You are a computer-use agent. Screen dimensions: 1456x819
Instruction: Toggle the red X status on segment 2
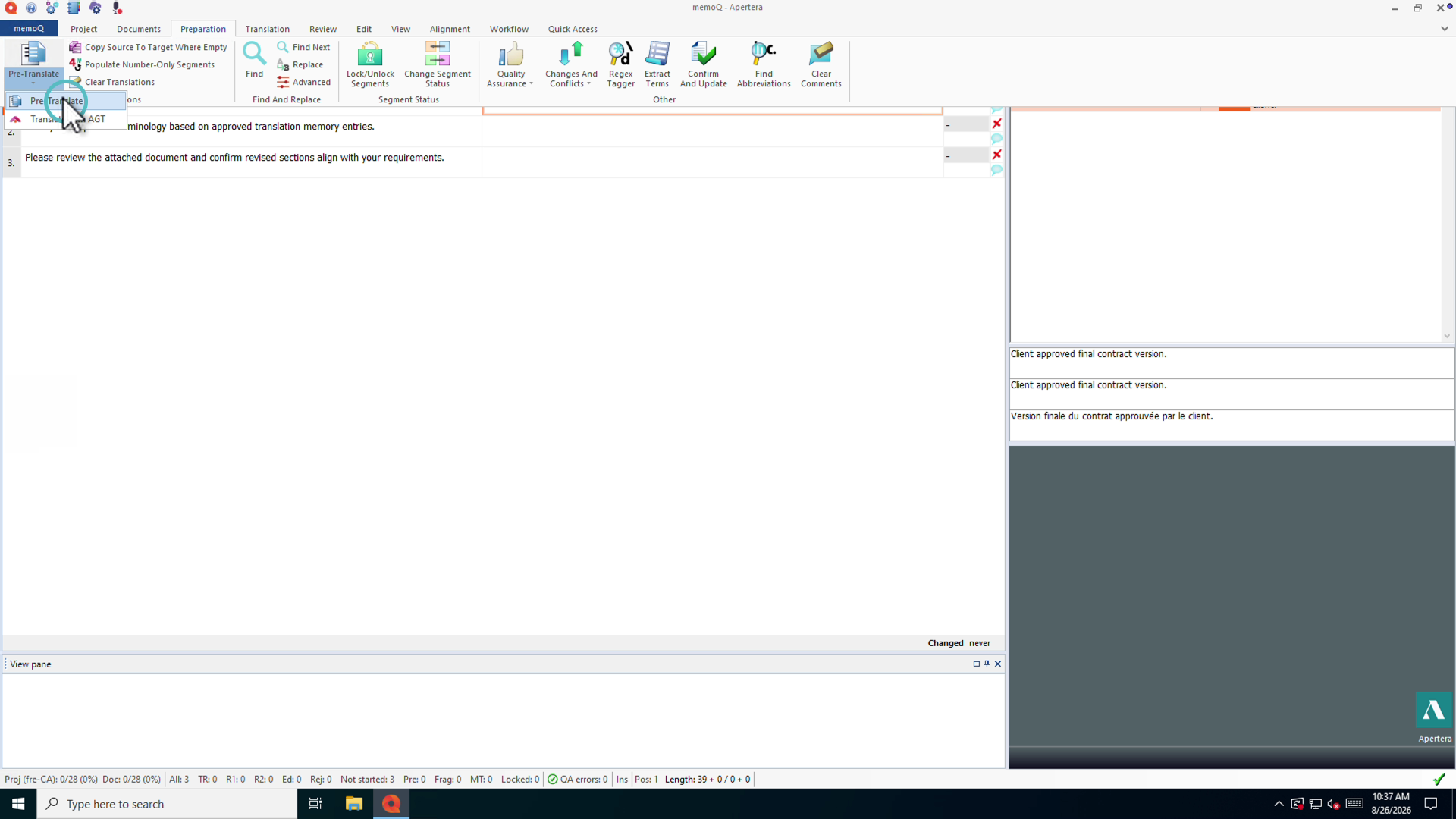click(996, 124)
